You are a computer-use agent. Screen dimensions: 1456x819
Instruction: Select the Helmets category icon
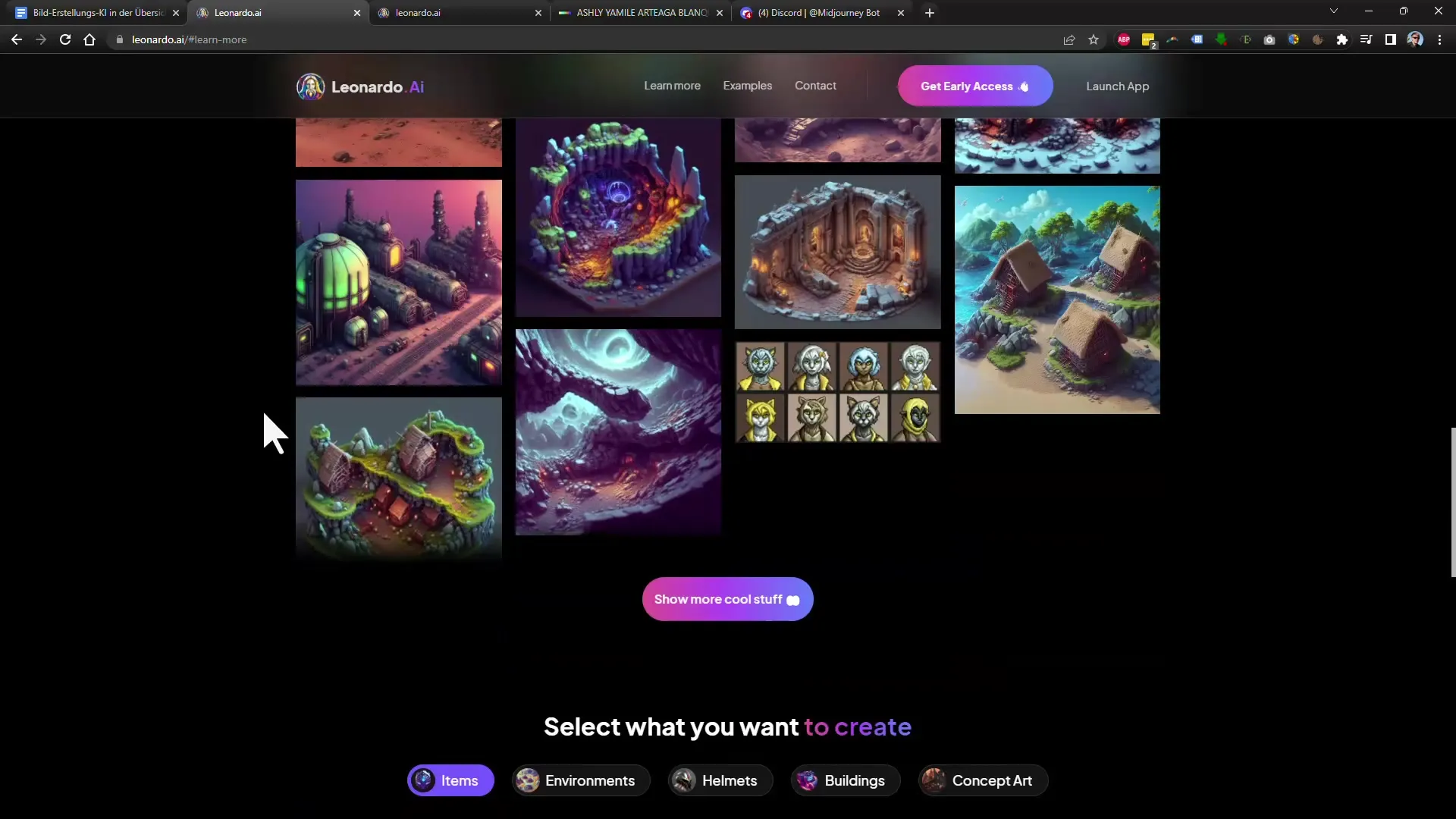(x=683, y=780)
